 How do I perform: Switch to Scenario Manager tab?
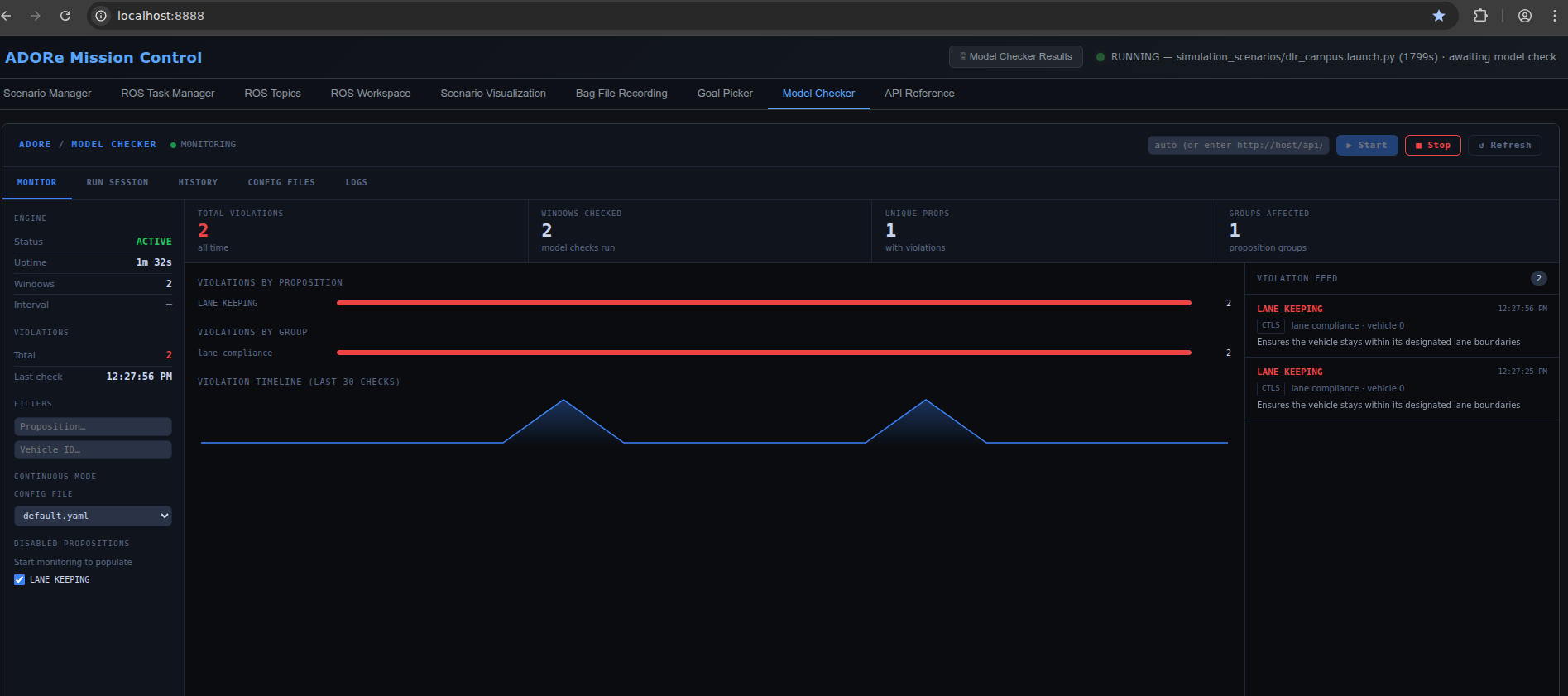47,94
